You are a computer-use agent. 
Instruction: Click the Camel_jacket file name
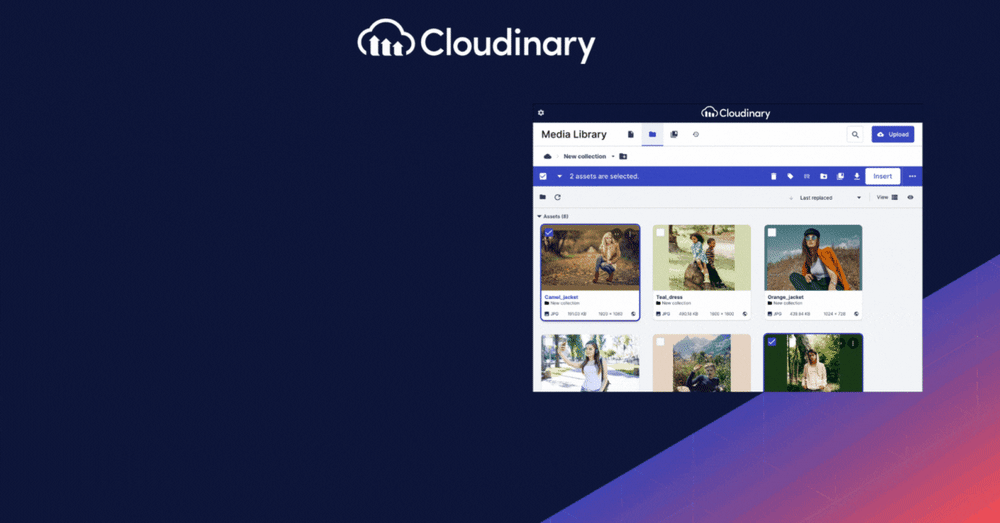click(x=561, y=297)
